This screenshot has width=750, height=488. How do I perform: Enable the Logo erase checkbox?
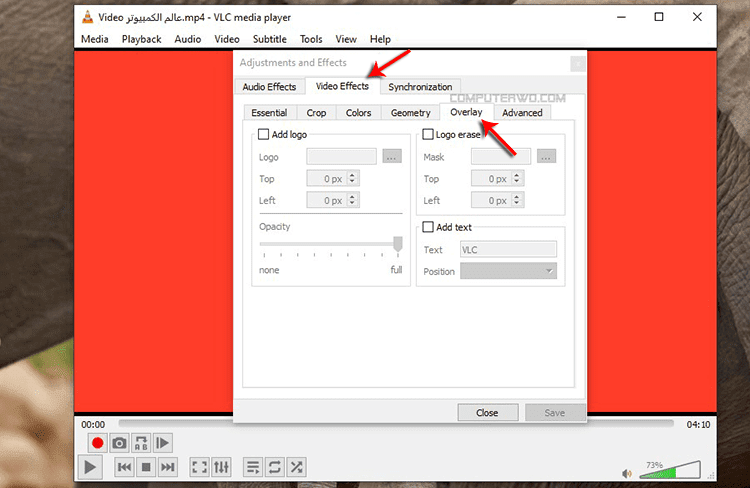coord(428,134)
